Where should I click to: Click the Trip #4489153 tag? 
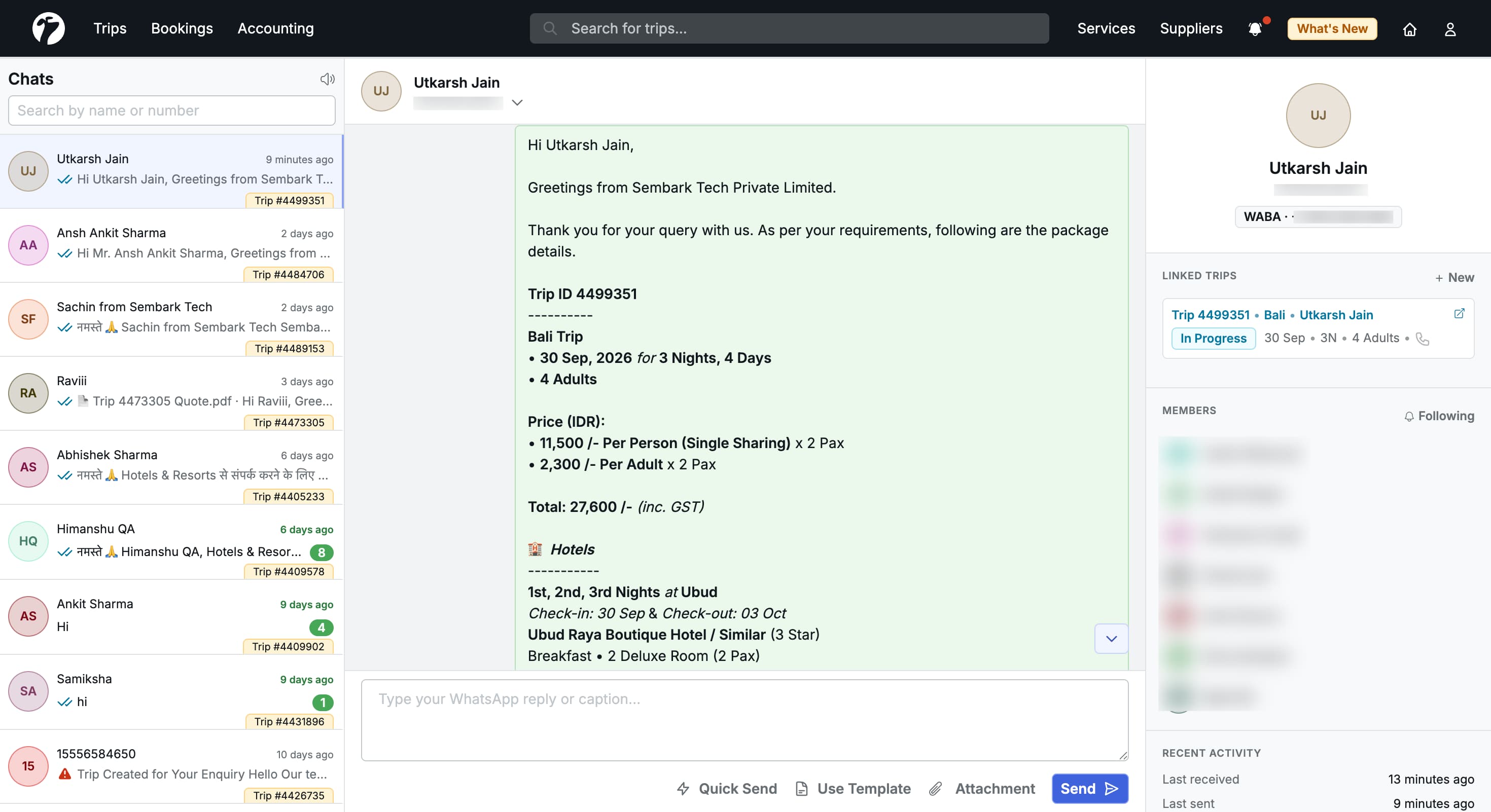coord(290,349)
